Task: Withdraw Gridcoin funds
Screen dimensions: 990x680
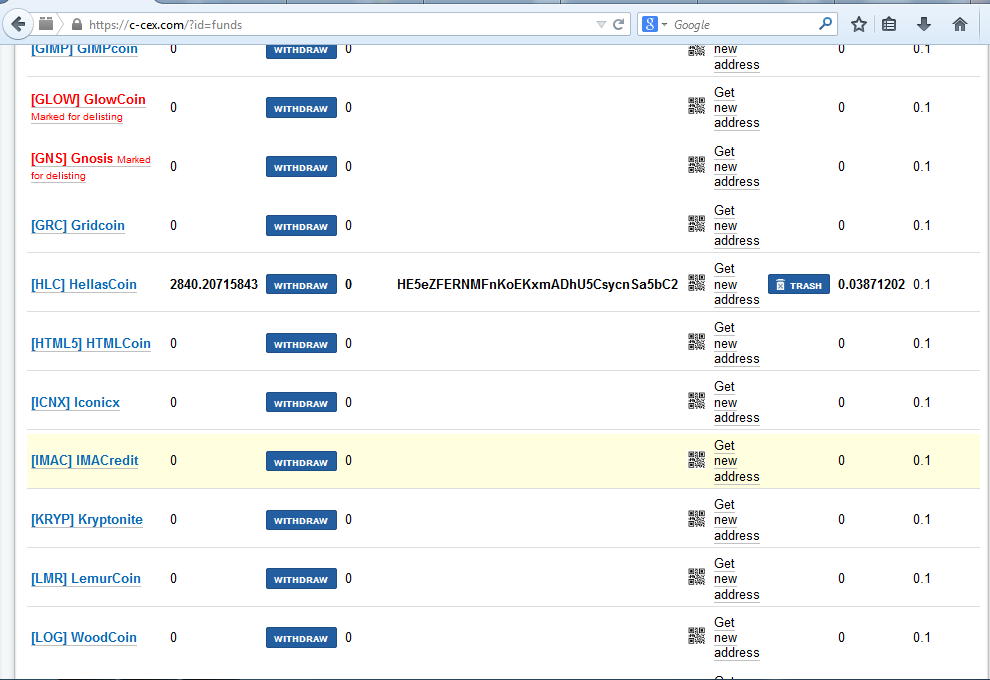Action: coord(301,225)
